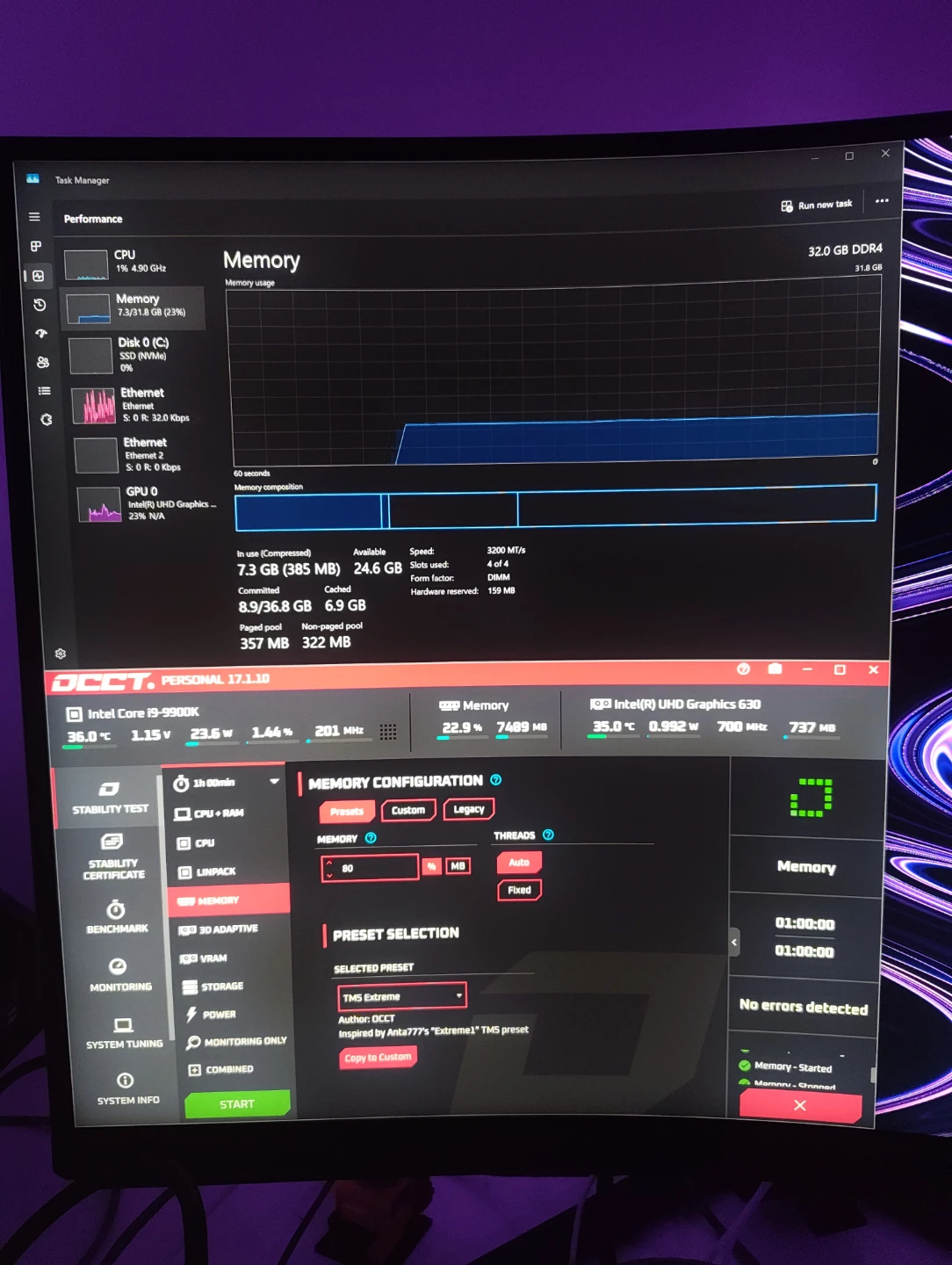Open OCCT help icon in title bar
952x1265 pixels.
tap(743, 669)
